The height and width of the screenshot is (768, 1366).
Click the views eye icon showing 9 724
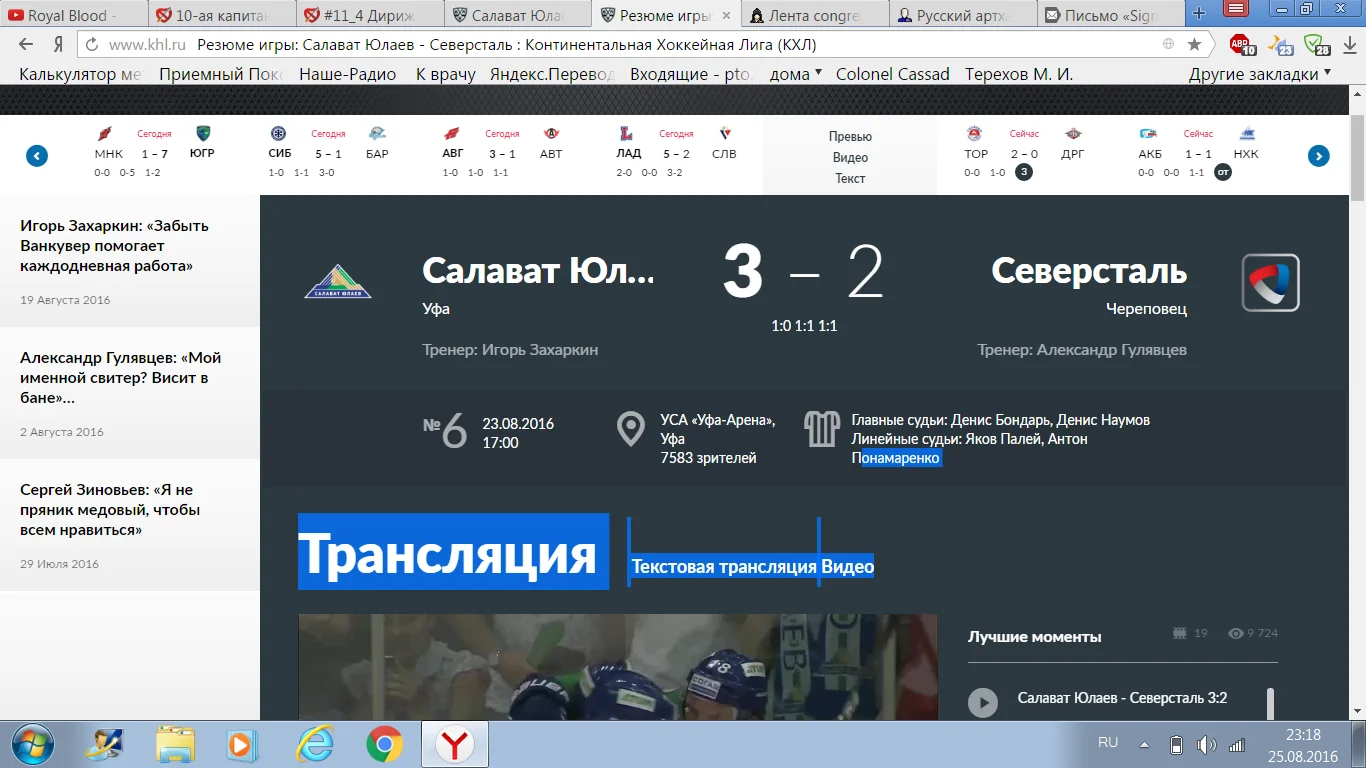[x=1236, y=633]
